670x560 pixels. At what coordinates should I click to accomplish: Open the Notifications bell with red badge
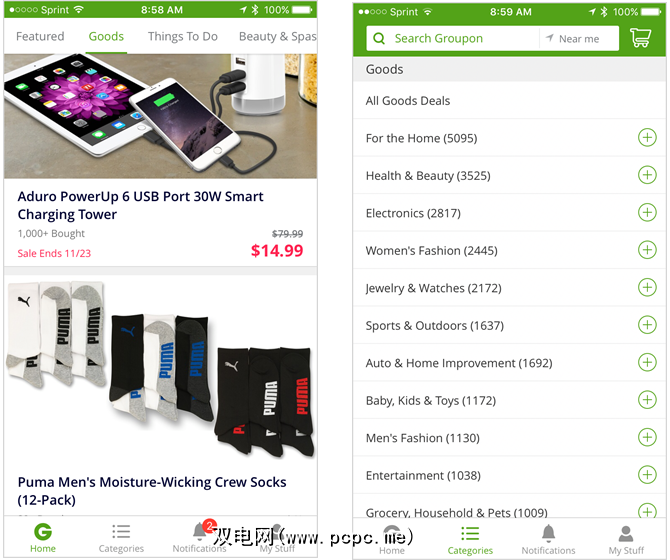tap(200, 531)
